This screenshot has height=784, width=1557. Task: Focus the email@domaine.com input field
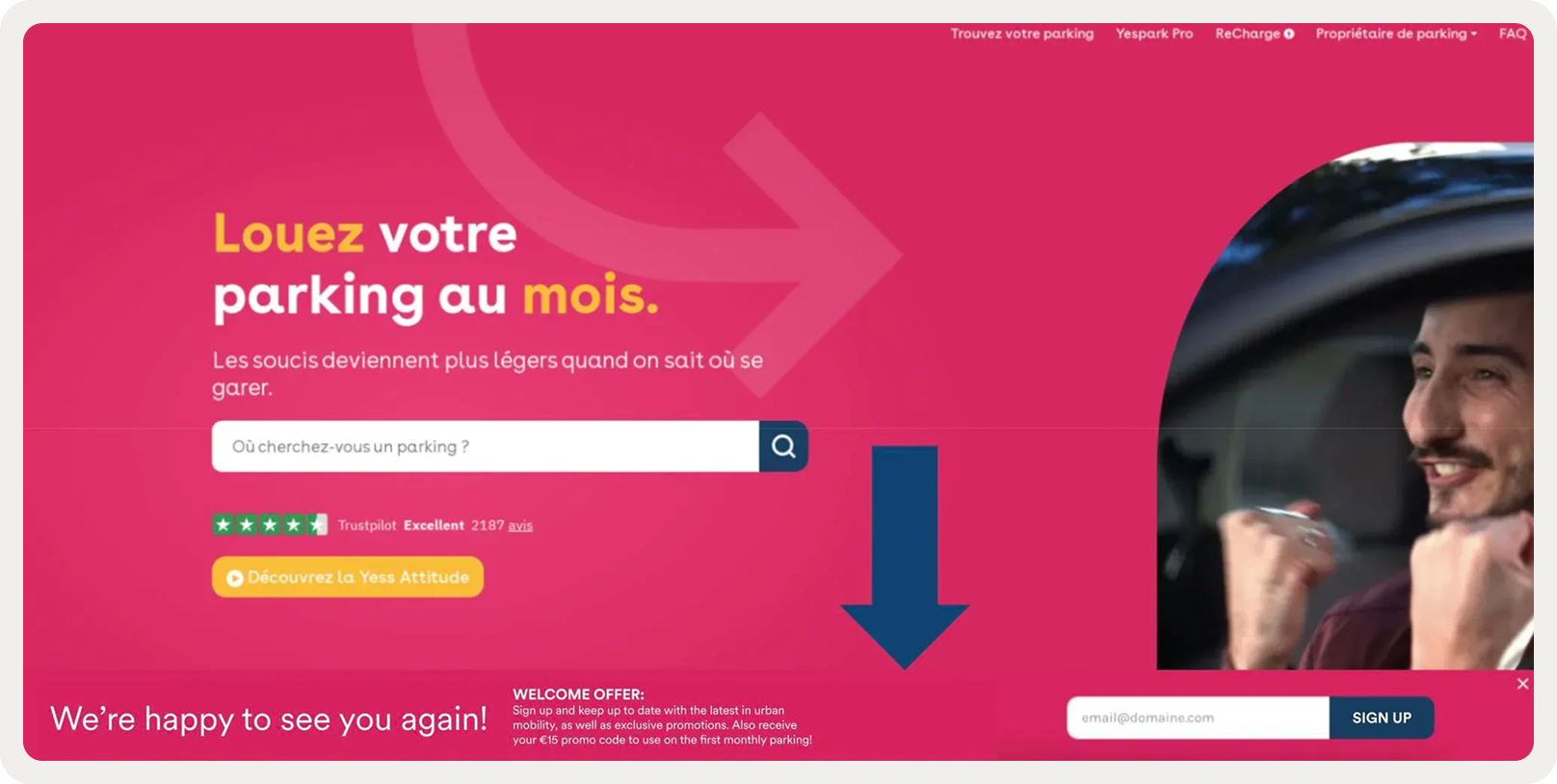click(x=1198, y=718)
